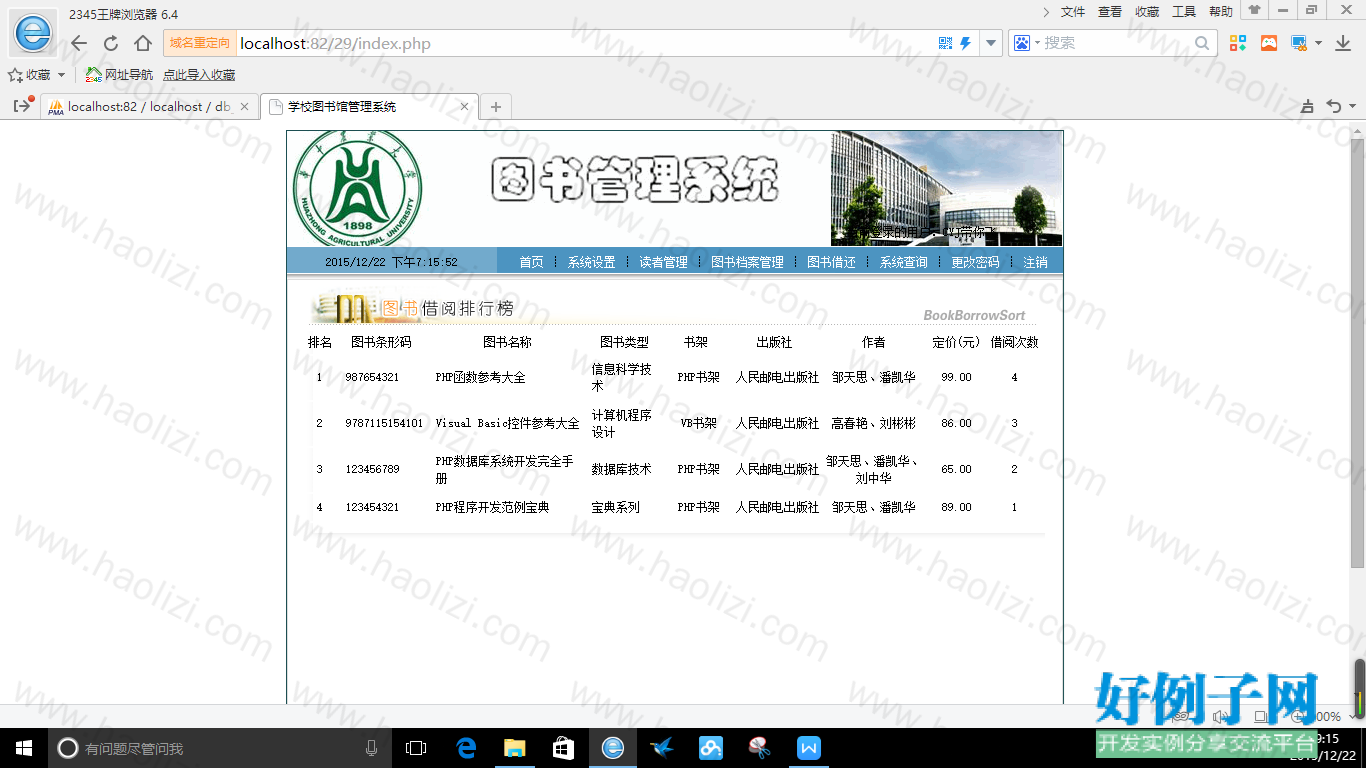The image size is (1366, 768).
Task: Open 图书借还 in the navigation bar
Action: tap(831, 262)
